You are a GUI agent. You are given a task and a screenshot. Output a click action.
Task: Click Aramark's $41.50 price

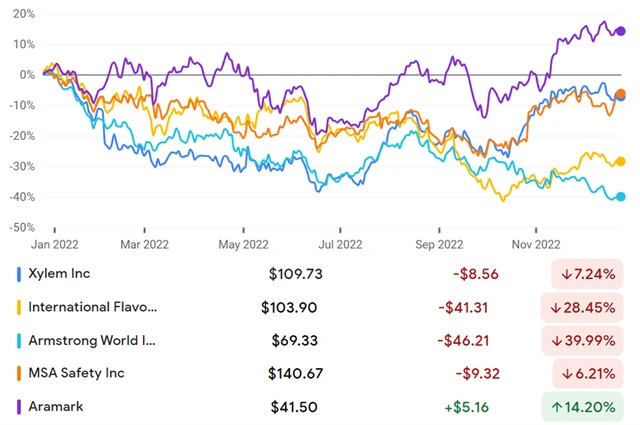point(295,407)
